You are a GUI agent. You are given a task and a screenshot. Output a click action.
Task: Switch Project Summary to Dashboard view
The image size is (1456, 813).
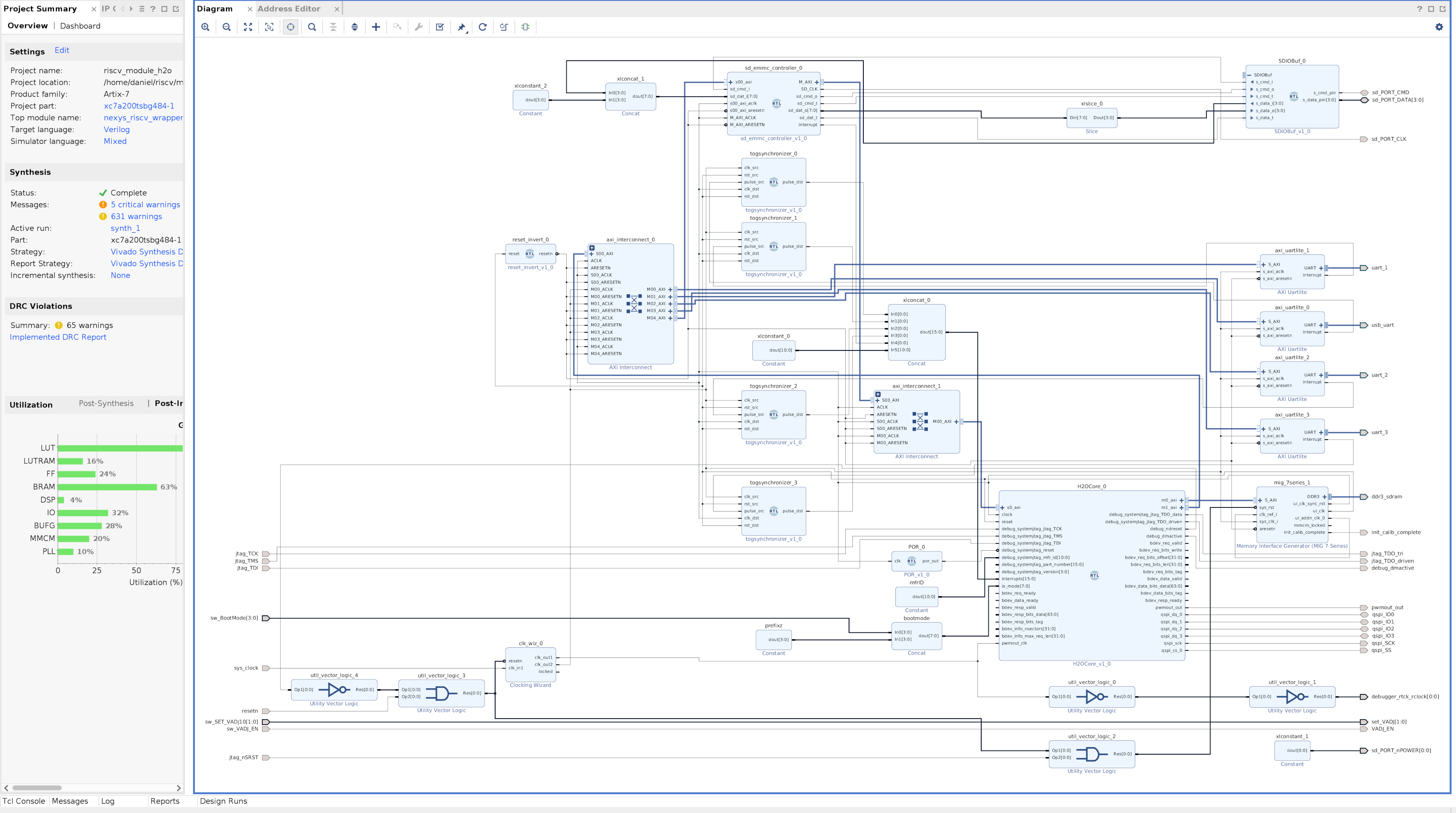coord(80,26)
